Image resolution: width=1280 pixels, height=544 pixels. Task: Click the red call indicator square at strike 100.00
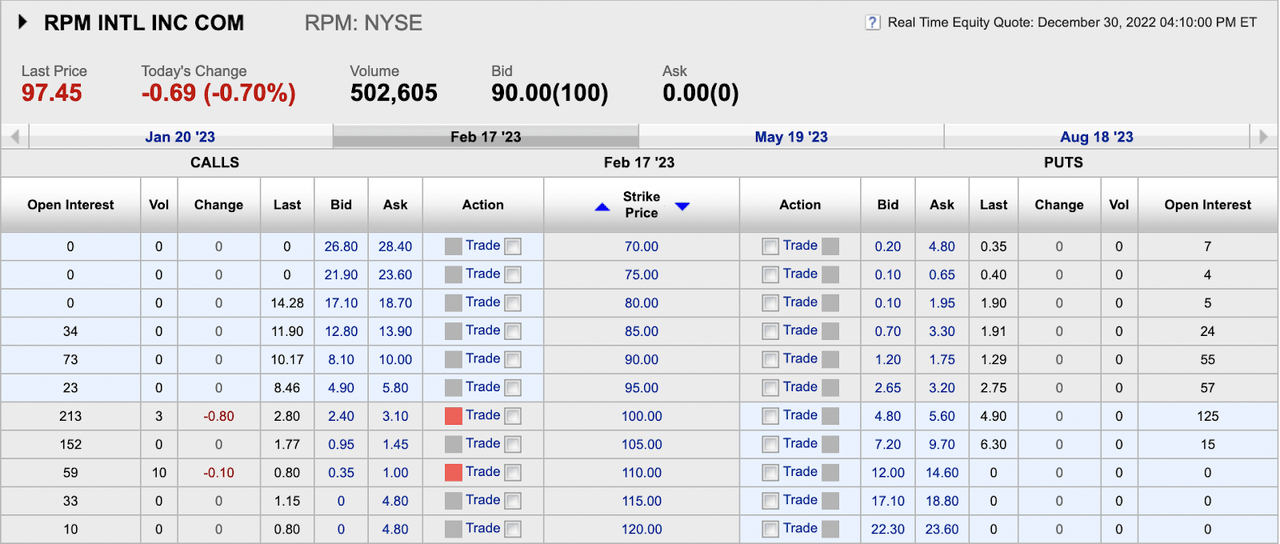453,416
